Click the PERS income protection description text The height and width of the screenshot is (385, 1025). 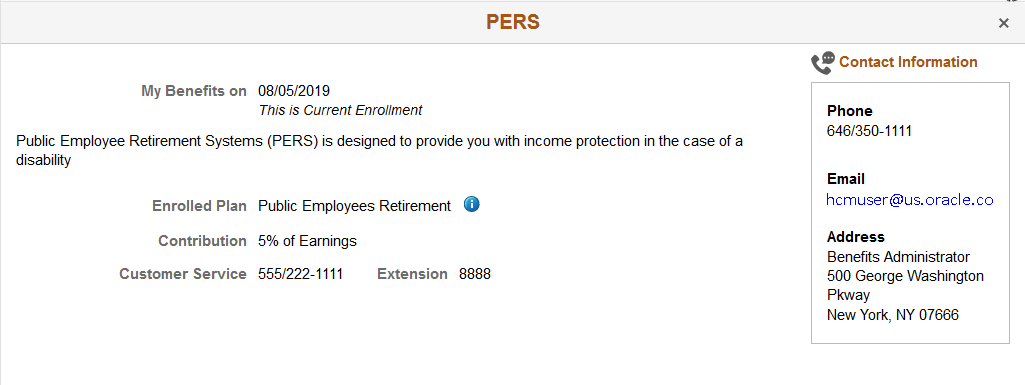point(379,150)
